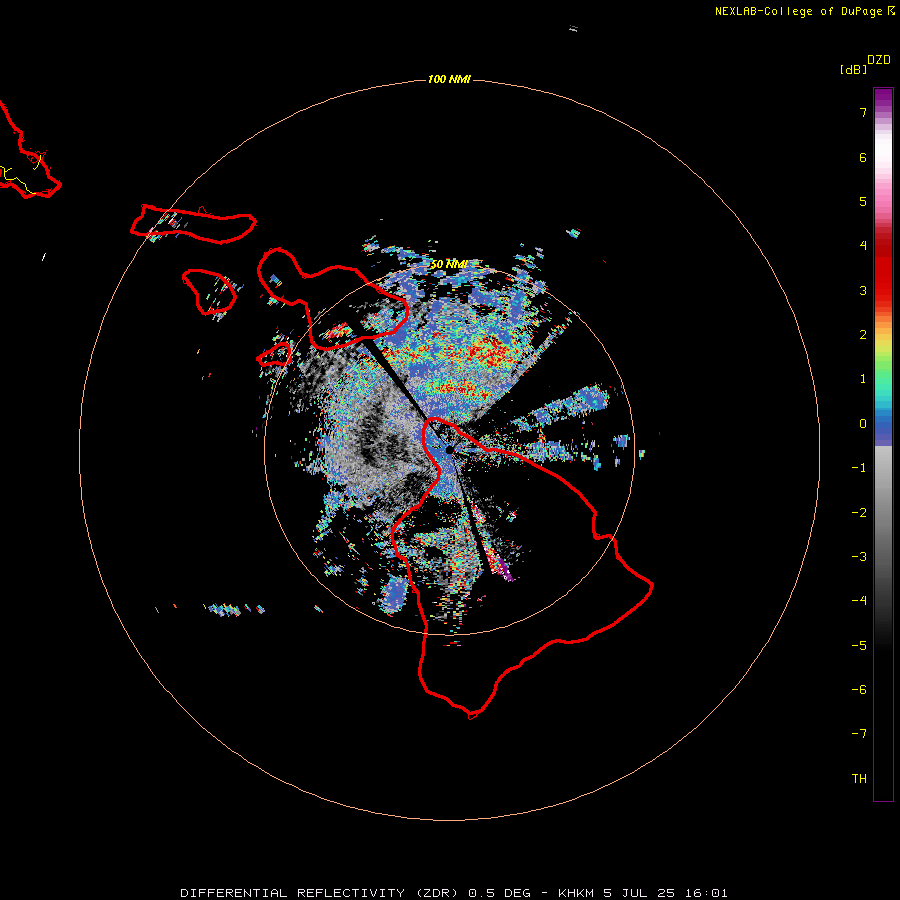900x900 pixels.
Task: Click the 50 NMI range ring label
Action: 448,265
